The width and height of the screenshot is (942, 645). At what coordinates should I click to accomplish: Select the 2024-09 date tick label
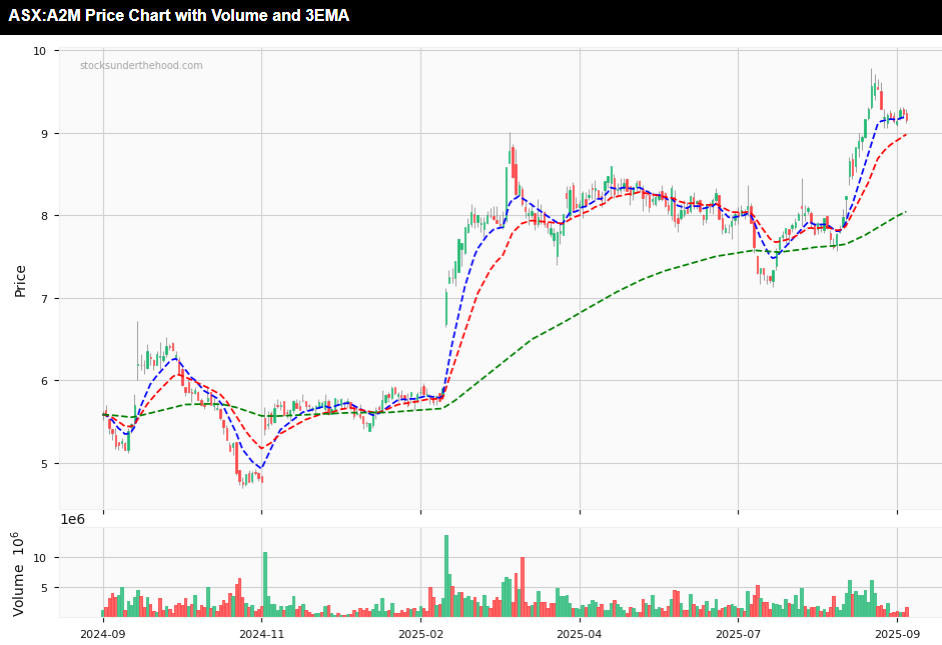tap(103, 633)
